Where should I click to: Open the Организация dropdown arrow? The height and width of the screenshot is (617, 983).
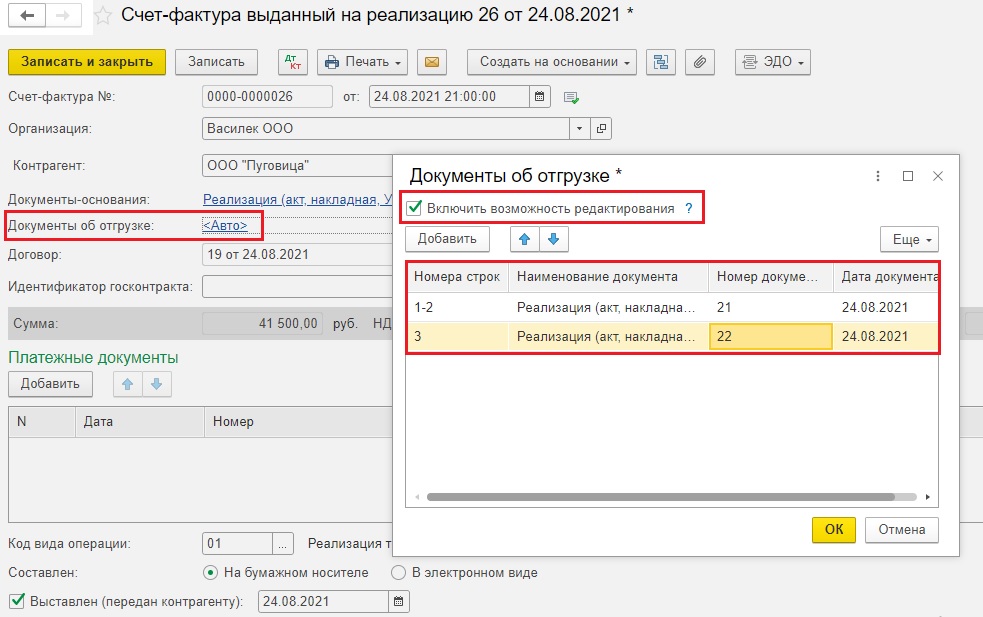(579, 129)
